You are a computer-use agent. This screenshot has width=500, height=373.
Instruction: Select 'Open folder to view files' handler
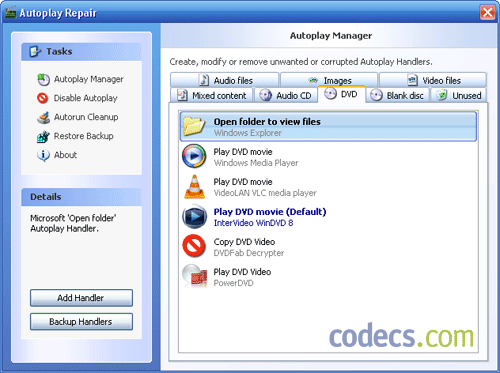pyautogui.click(x=328, y=127)
